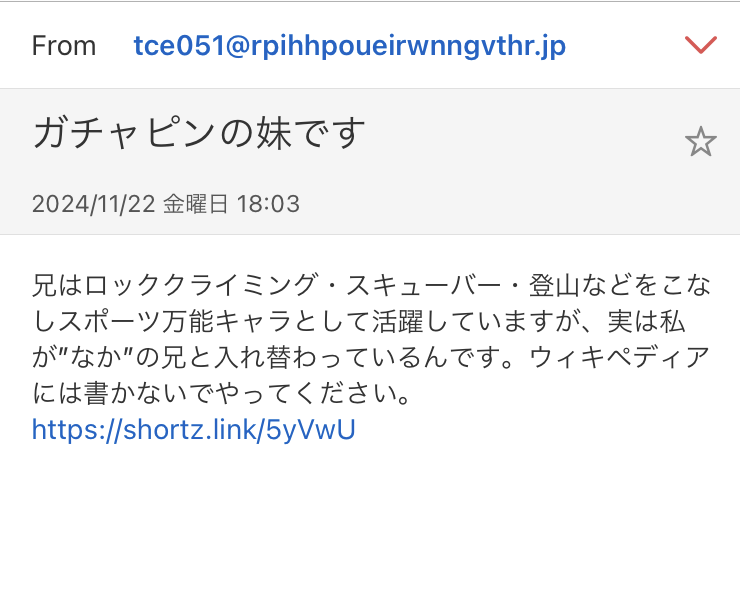Click the weekday 金曜日 in the date line

pos(195,204)
